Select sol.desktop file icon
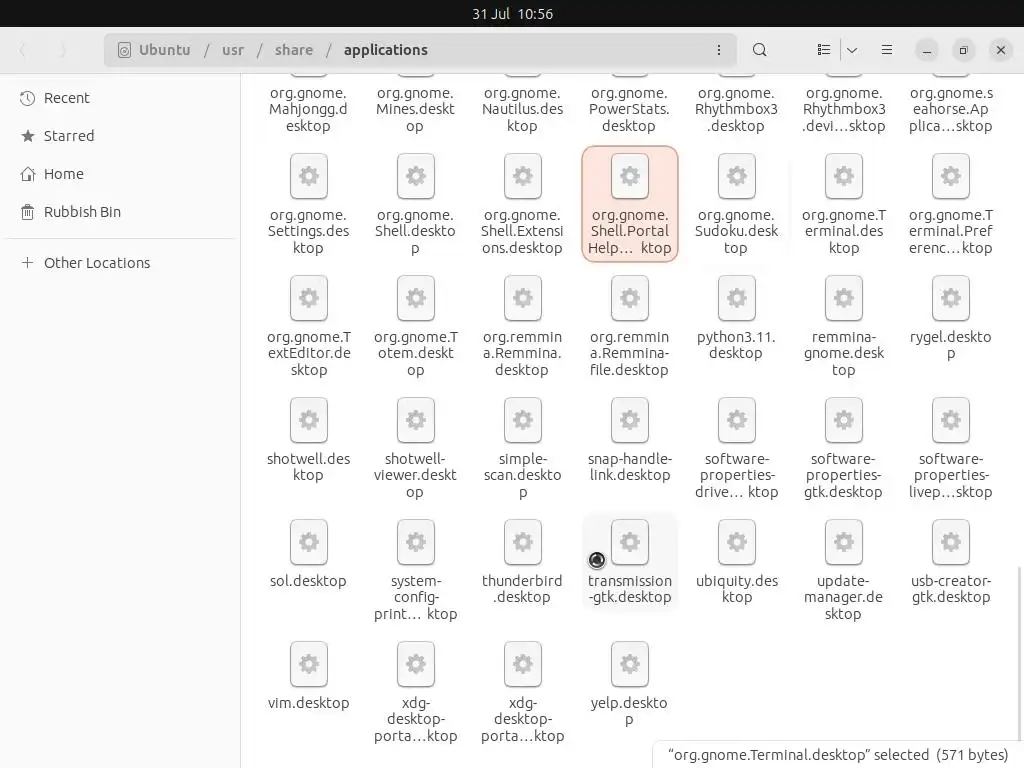The image size is (1024, 768). pyautogui.click(x=309, y=543)
